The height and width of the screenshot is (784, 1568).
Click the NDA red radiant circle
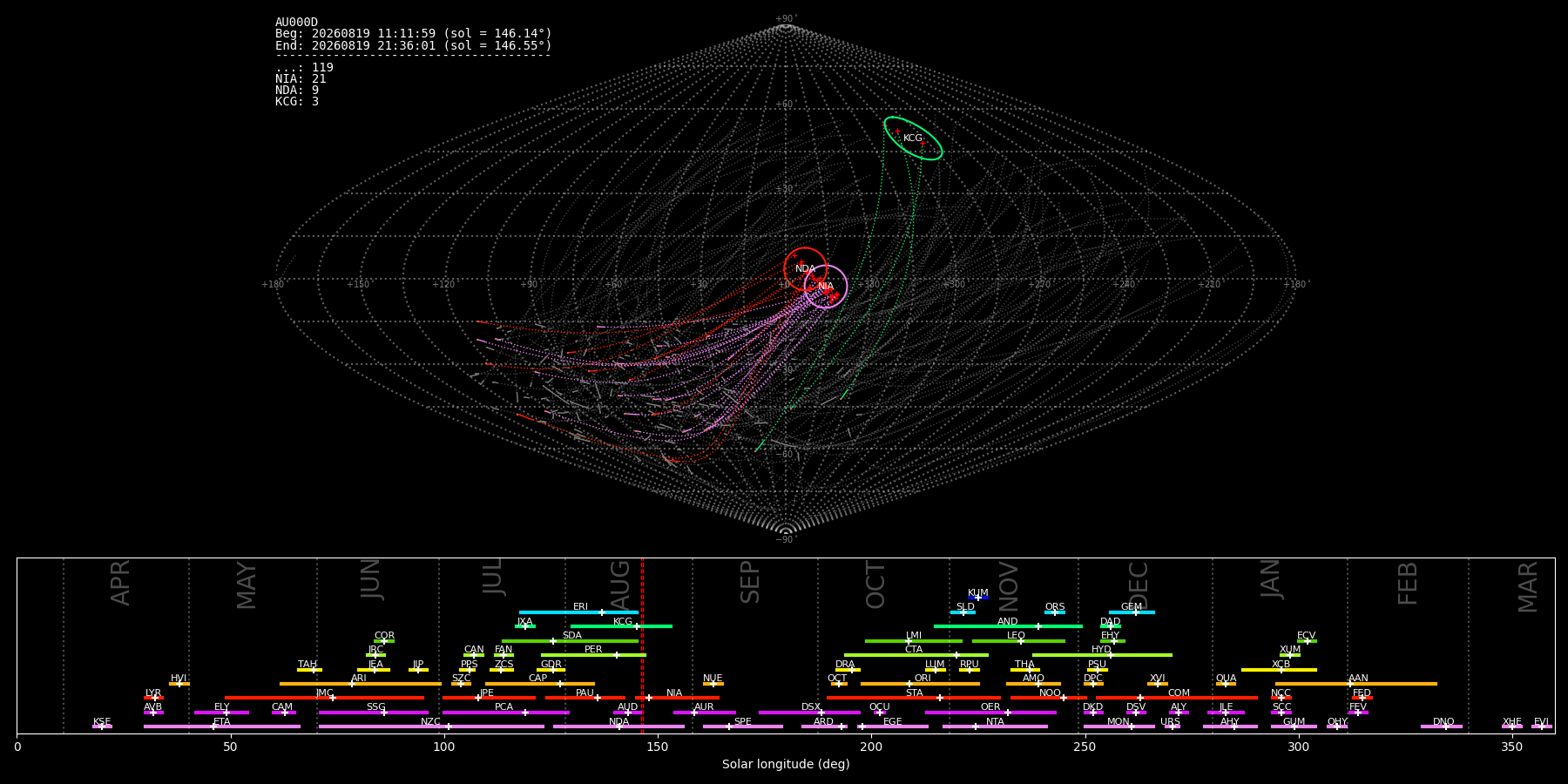[805, 269]
